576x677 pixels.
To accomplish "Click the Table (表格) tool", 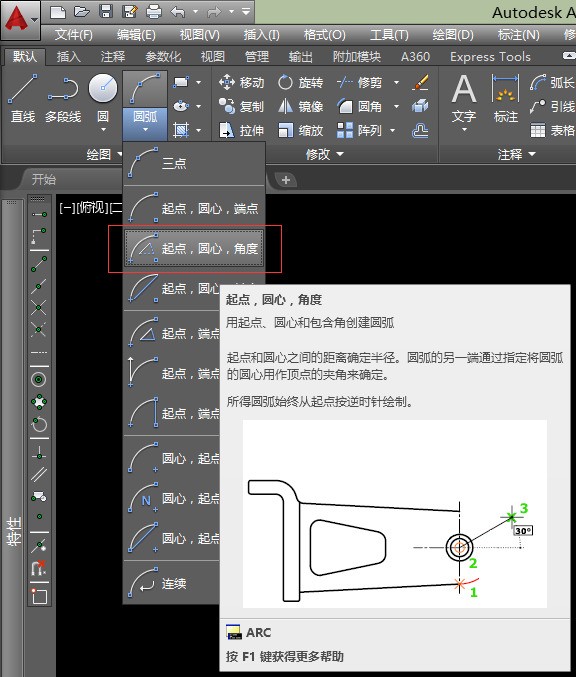I will [553, 130].
